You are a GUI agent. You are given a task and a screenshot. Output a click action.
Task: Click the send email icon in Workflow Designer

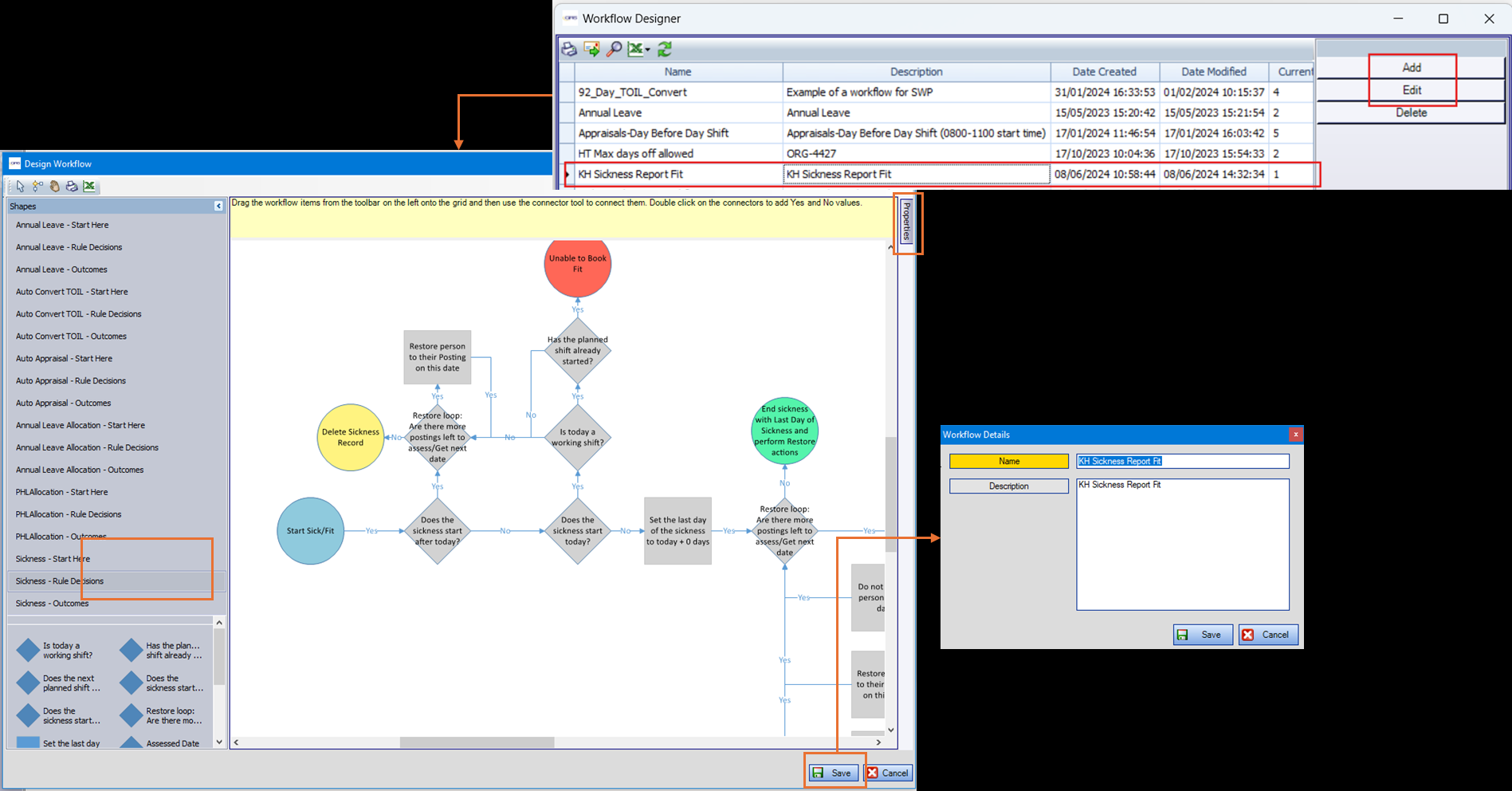[x=591, y=49]
